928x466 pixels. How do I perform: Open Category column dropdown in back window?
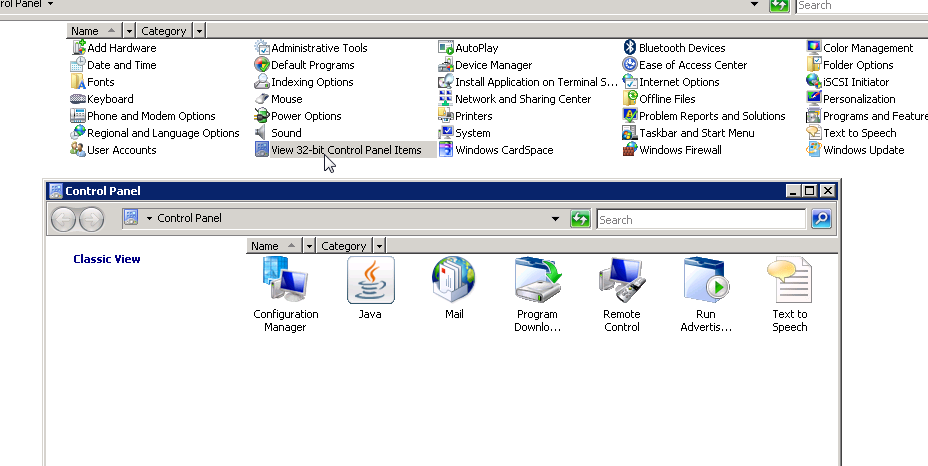199,31
